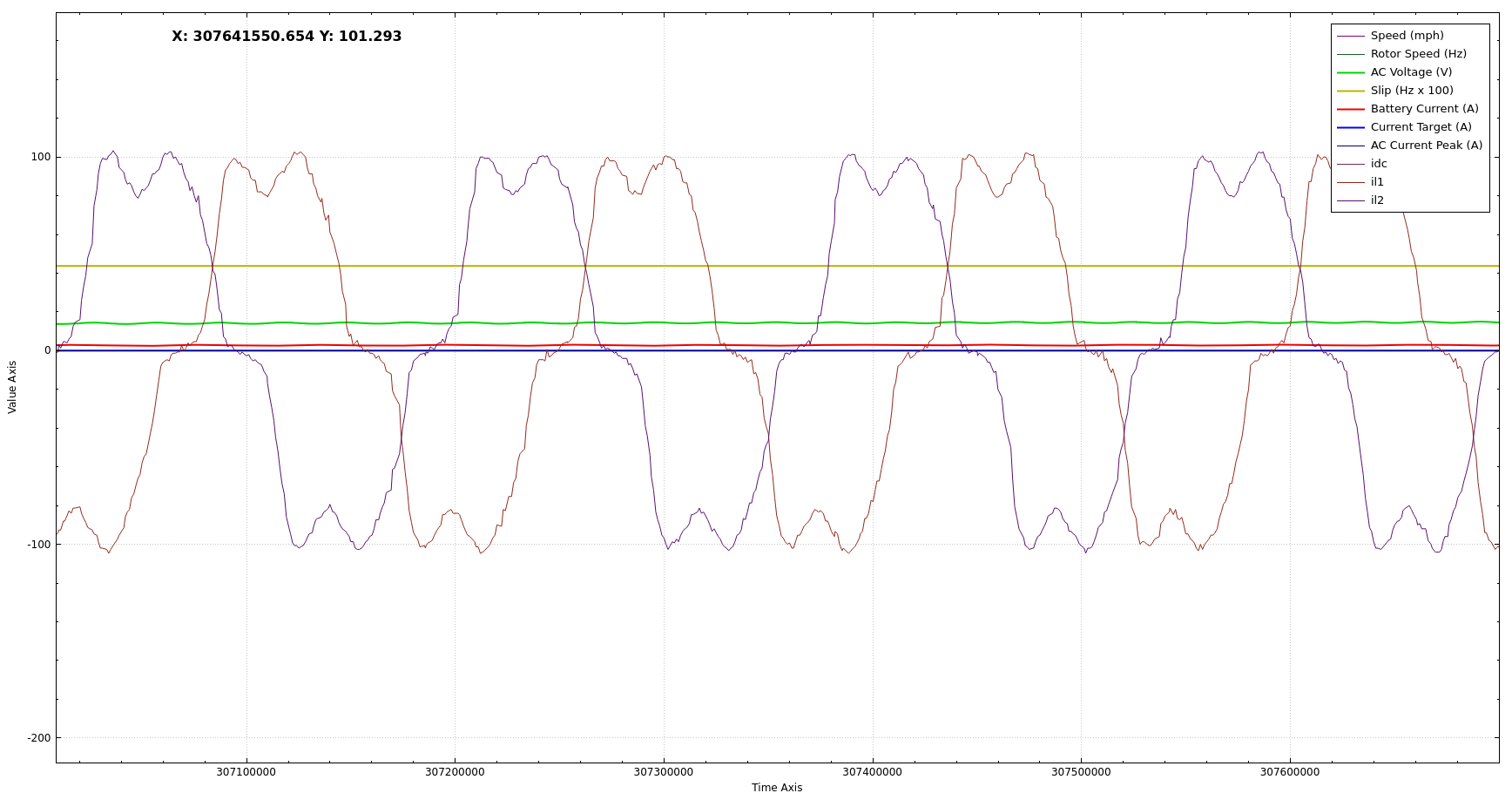Click the X/Y cursor coordinates readout
This screenshot has width=1512, height=800.
(x=287, y=37)
